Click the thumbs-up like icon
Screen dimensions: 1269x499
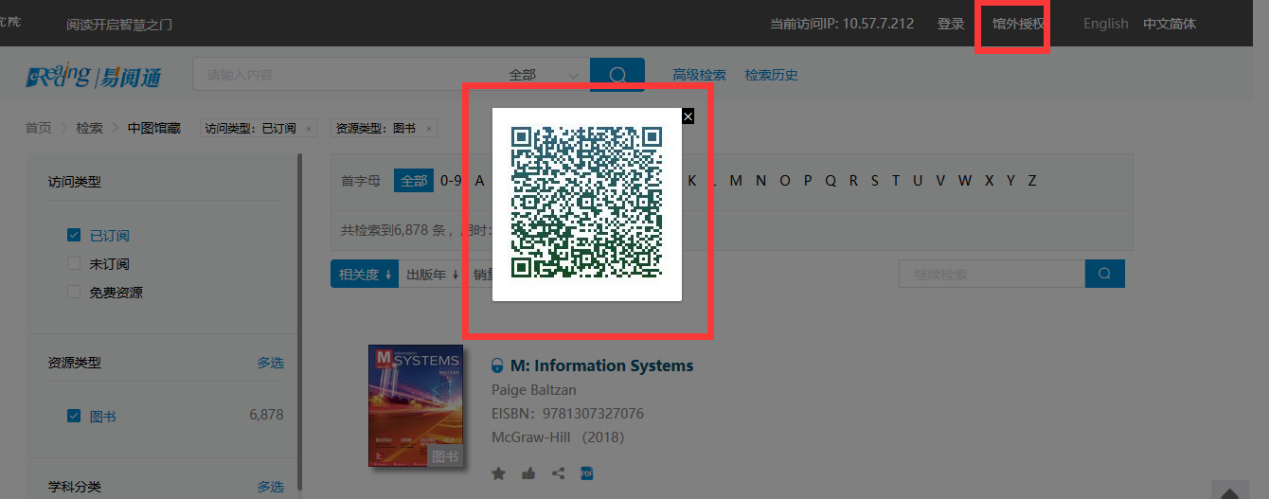point(528,473)
